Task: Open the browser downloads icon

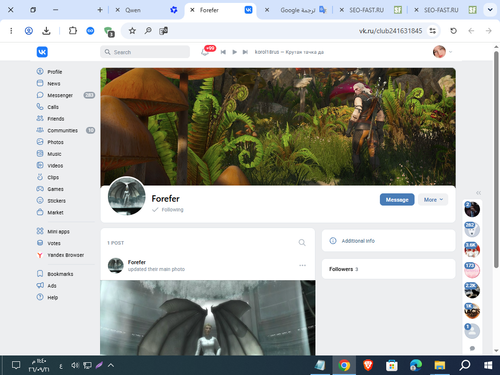Action: (46, 31)
